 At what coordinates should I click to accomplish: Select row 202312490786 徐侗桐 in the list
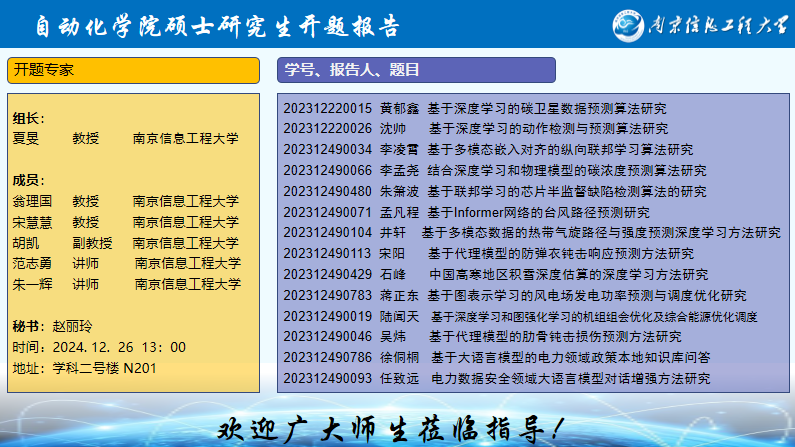pyautogui.click(x=497, y=357)
